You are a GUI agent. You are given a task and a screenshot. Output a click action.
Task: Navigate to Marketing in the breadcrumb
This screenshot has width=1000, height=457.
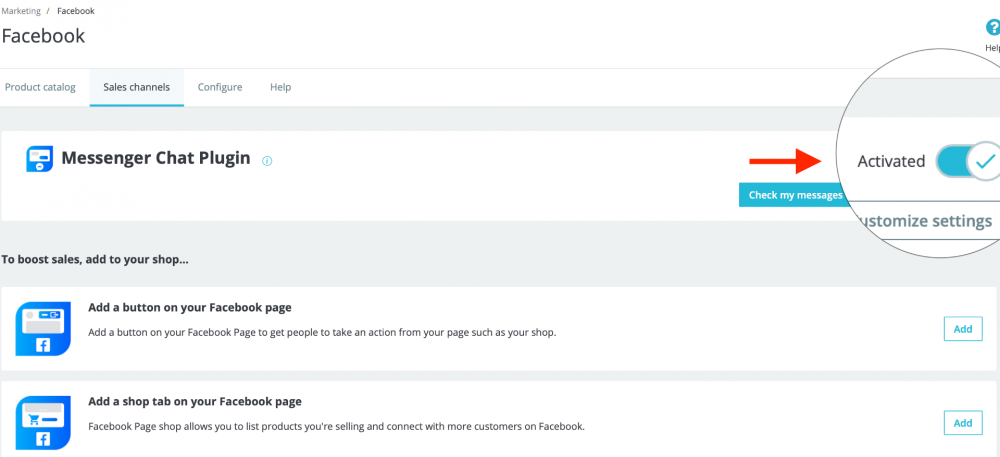[x=23, y=10]
